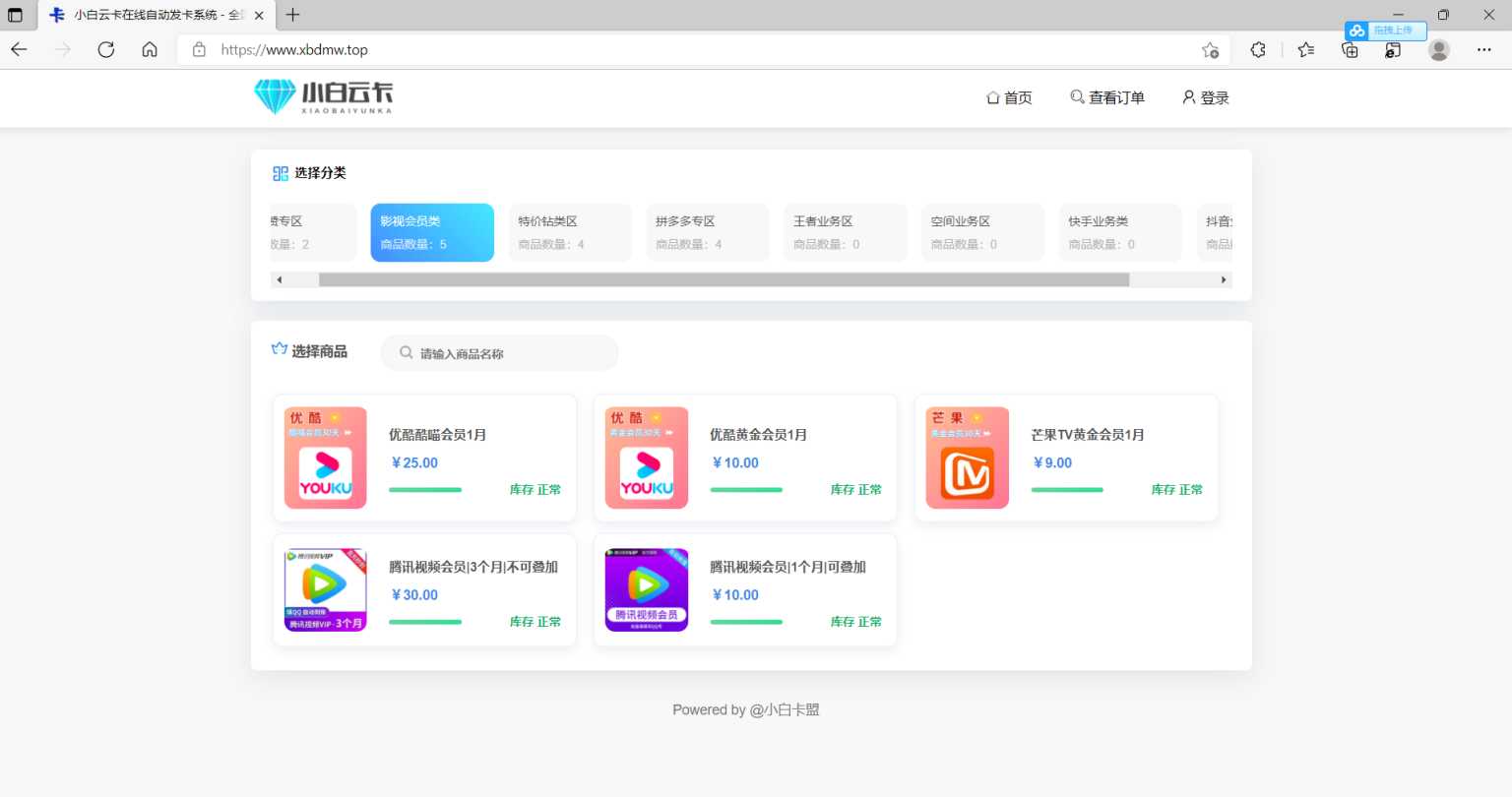
Task: Open the 登录 link
Action: 1213,96
